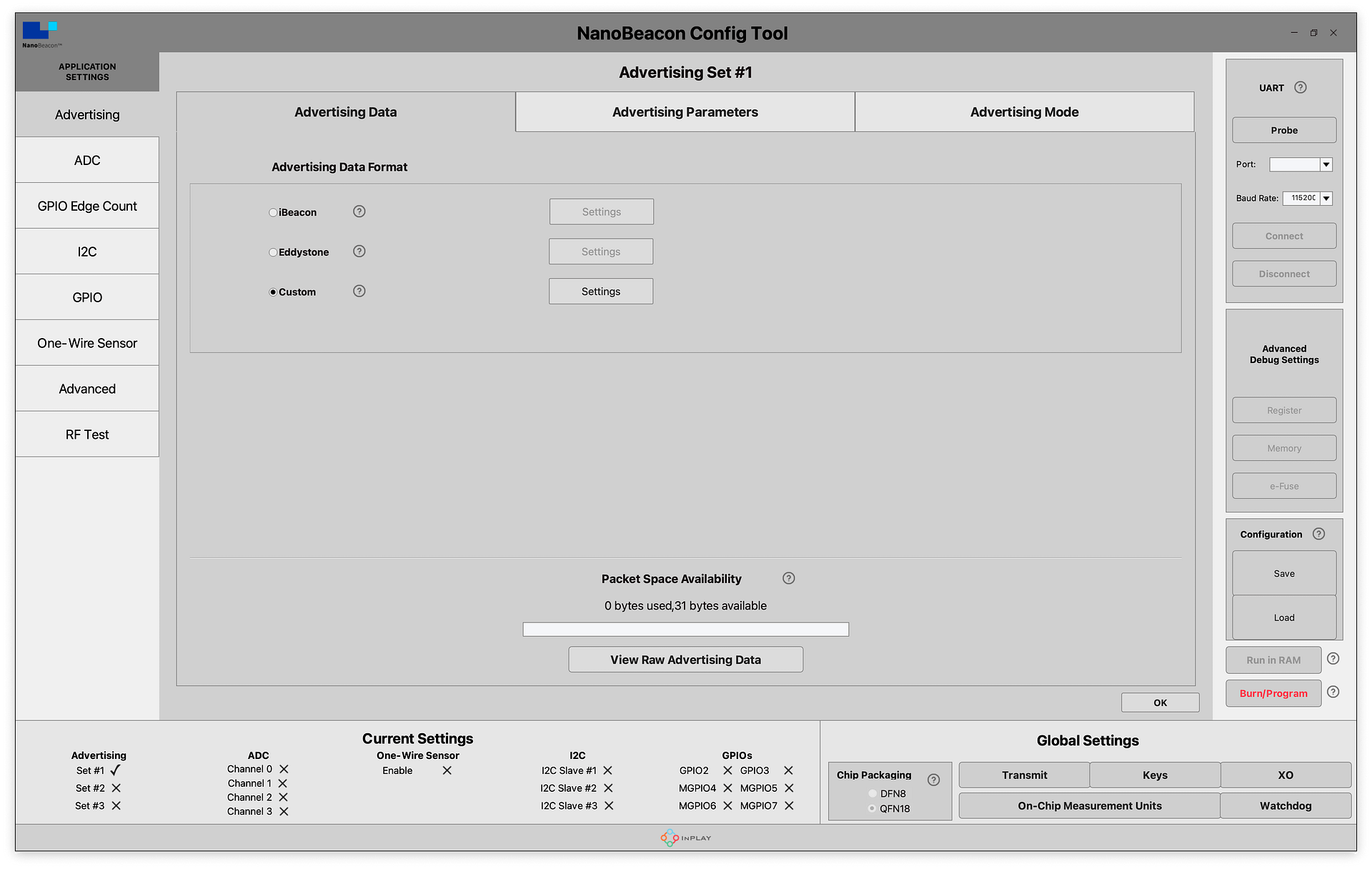
Task: Remove ADC Channel 0 via its X icon
Action: (x=283, y=770)
